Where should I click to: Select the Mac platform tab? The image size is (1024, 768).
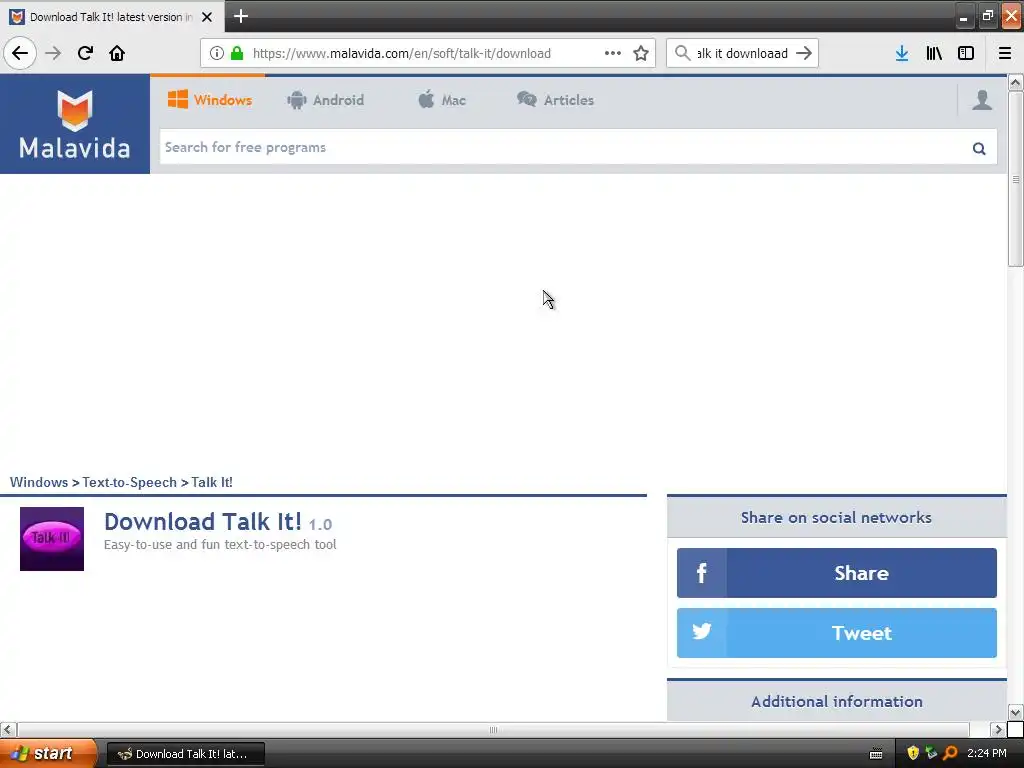click(442, 100)
